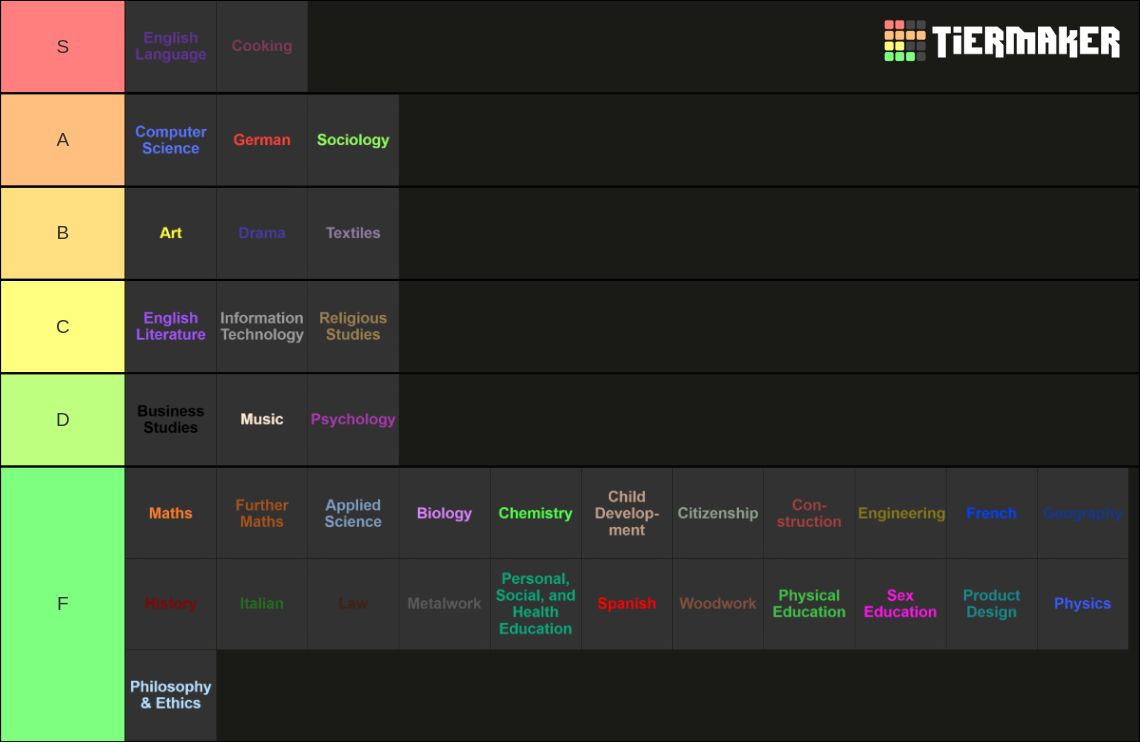Click the Religious Studies tile
Viewport: 1140px width, 742px height.
(353, 326)
